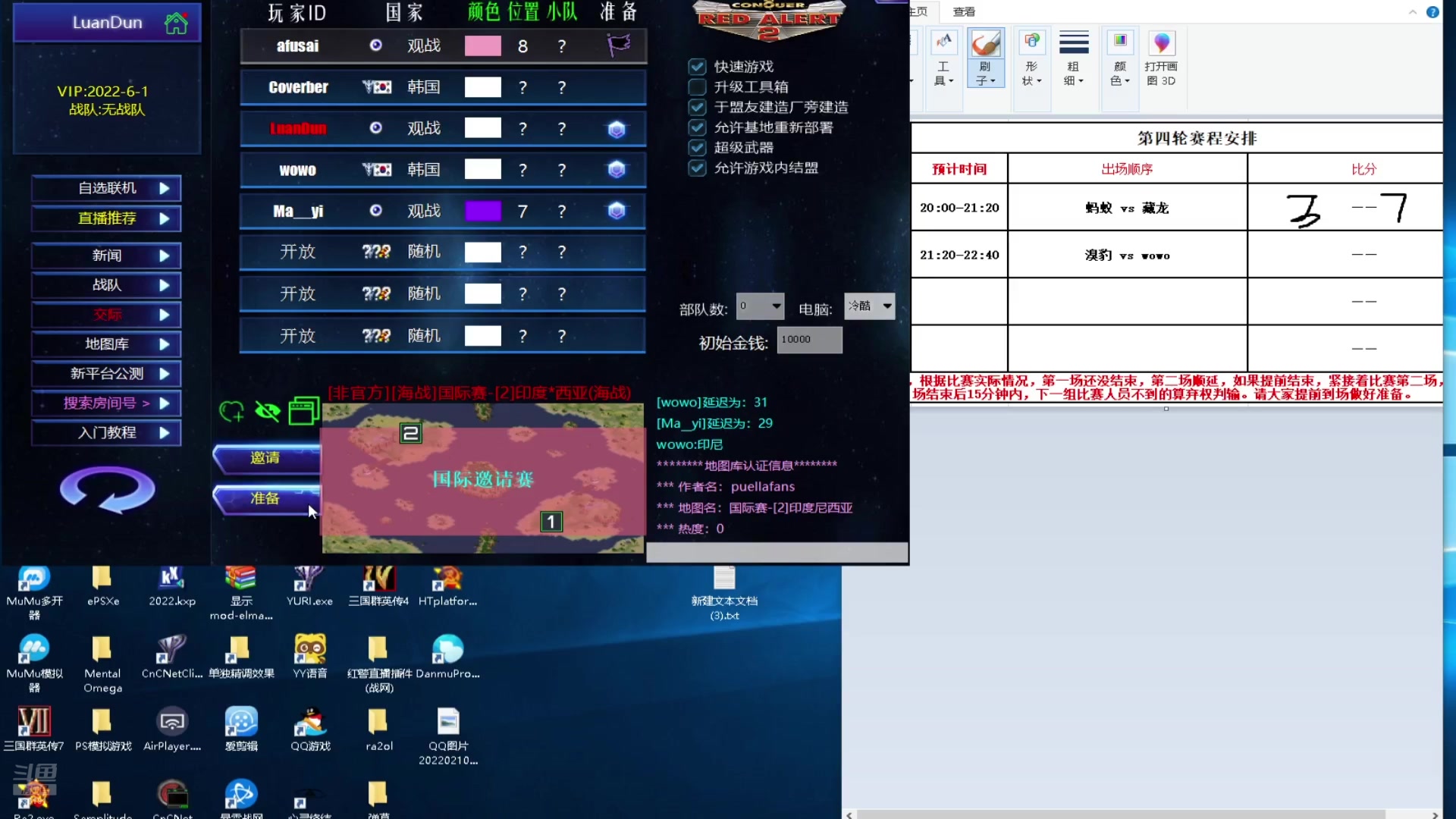This screenshot has width=1456, height=819.
Task: Open the 三国群英传4 desktop icon
Action: pyautogui.click(x=378, y=586)
